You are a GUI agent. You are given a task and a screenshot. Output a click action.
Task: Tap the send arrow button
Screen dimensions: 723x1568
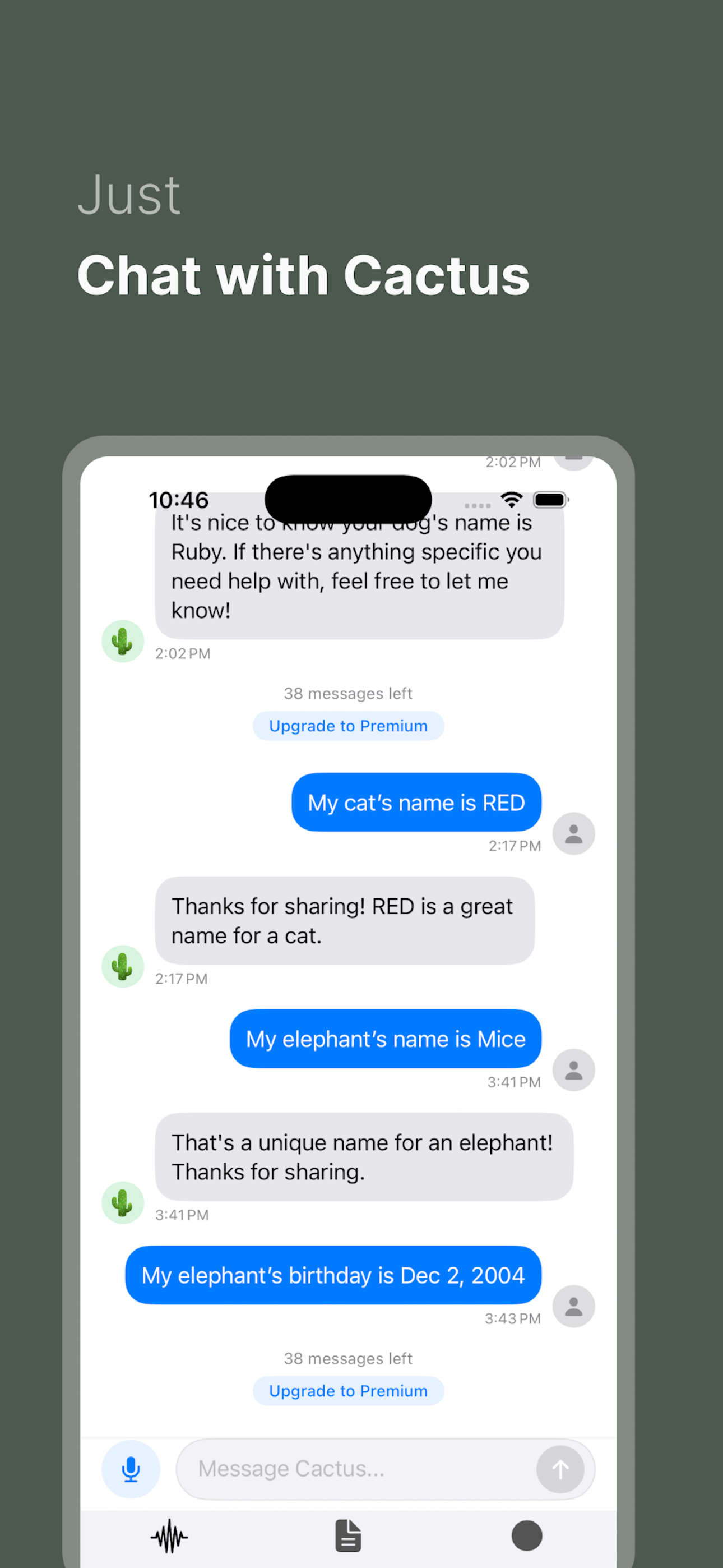560,1469
